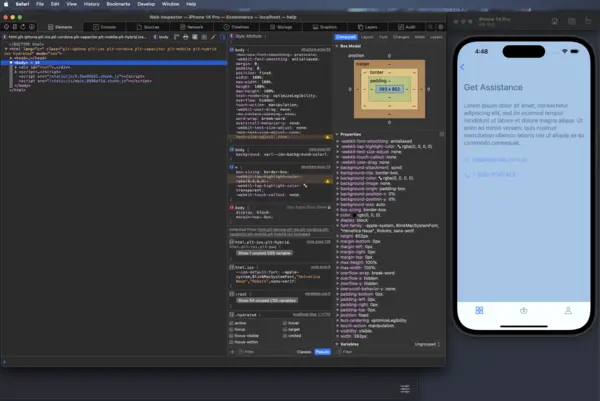
Task: Tap the grid tab icon in phone app
Action: click(x=478, y=310)
